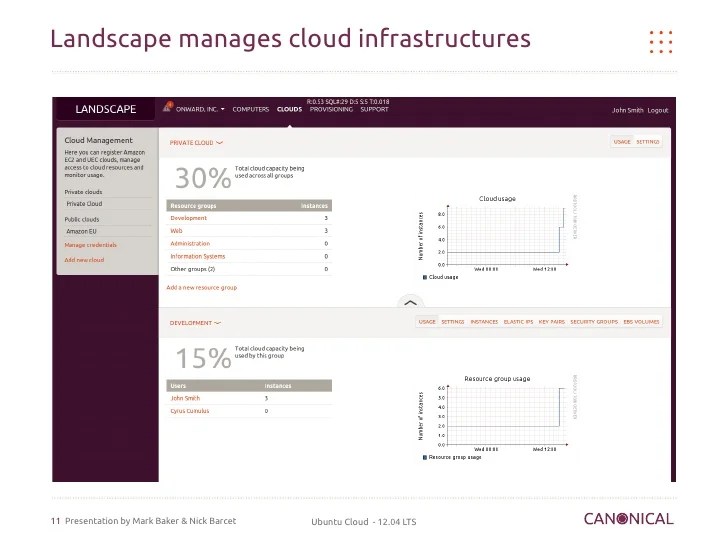Open the PROVISIONING menu
Viewport: 728px width, 546px height.
click(x=331, y=110)
